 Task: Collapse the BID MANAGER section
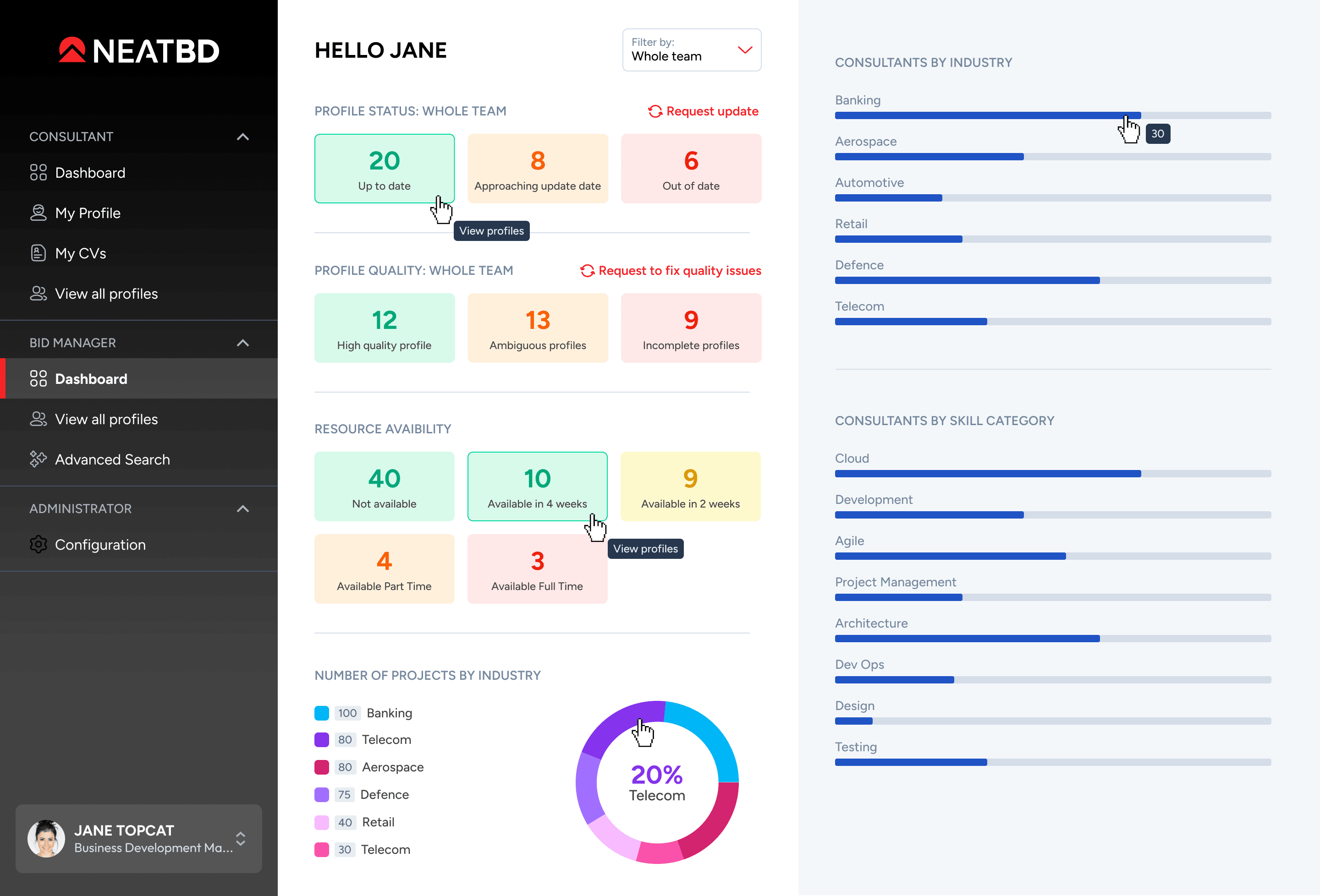point(242,342)
